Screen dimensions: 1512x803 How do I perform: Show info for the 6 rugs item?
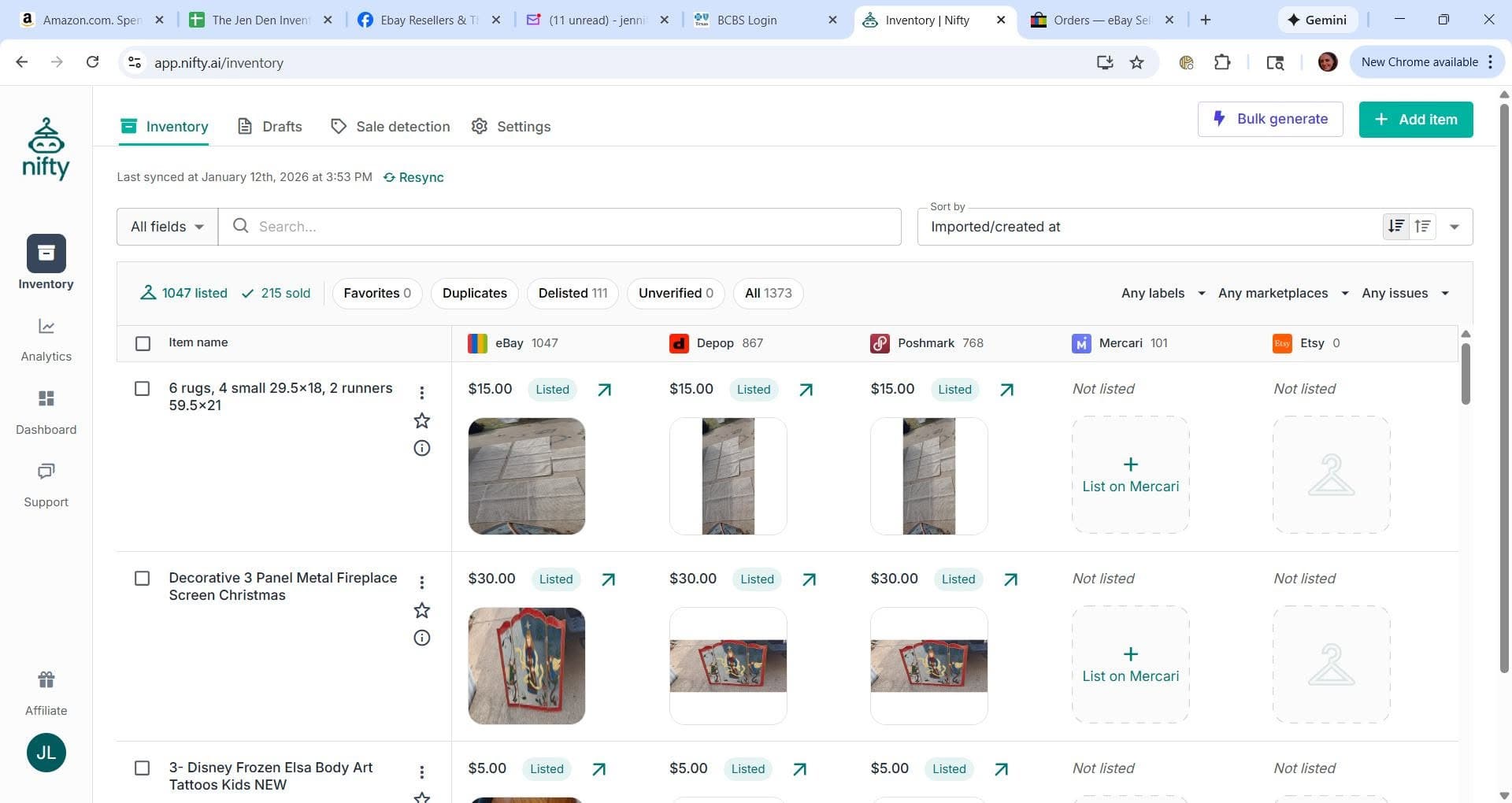click(422, 448)
